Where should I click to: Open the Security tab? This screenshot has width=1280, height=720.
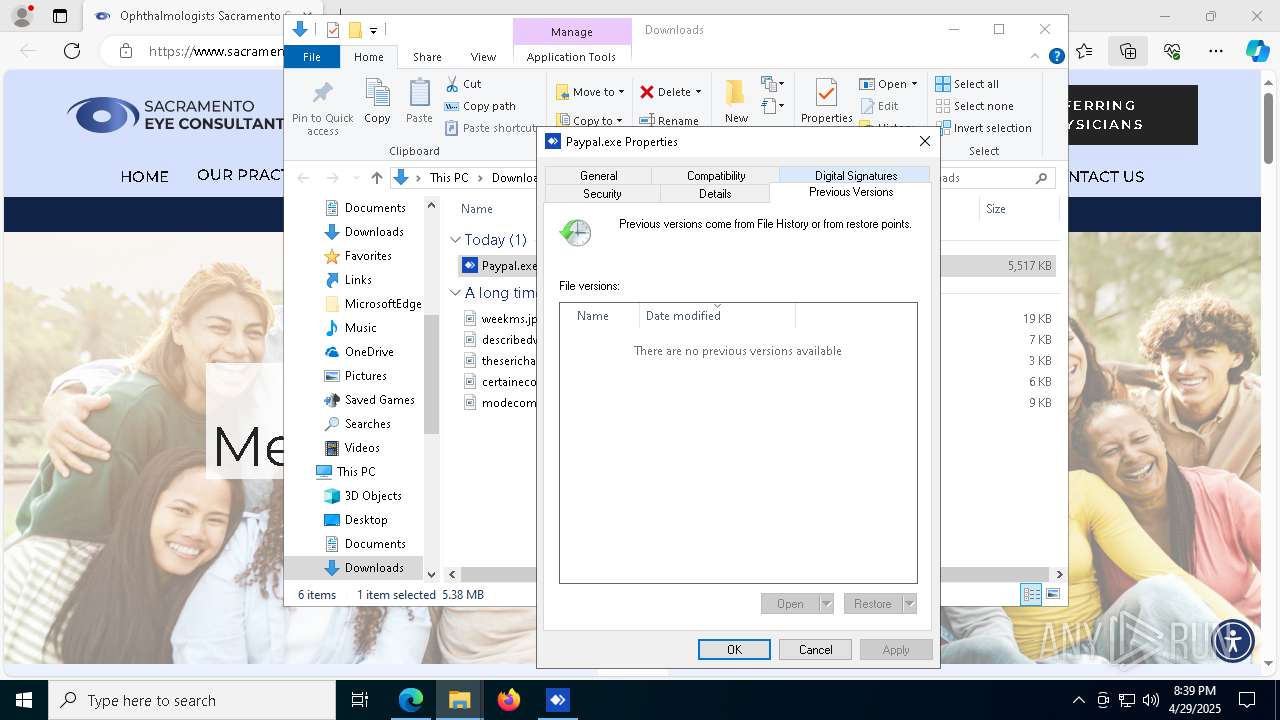(x=602, y=194)
